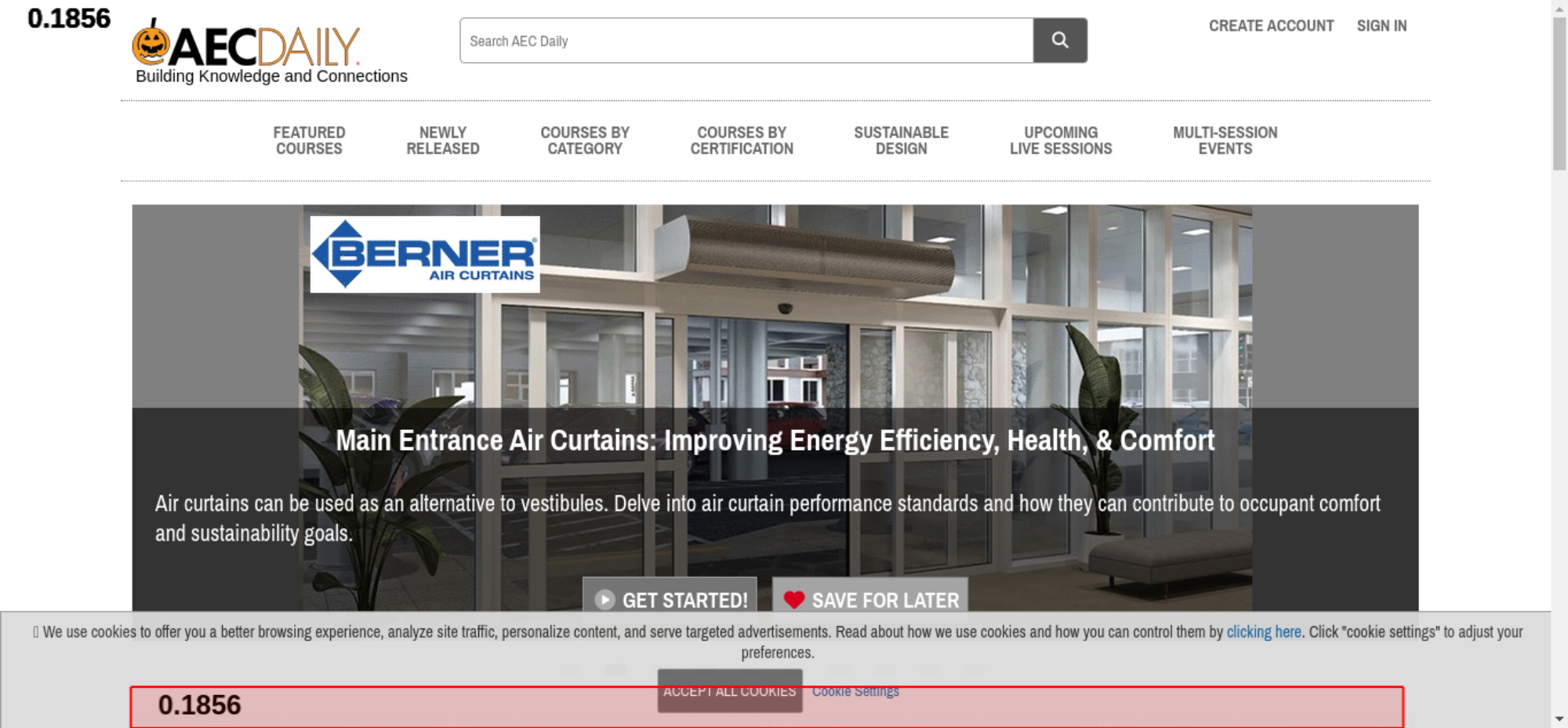Go to Newly Released courses
Image resolution: width=1568 pixels, height=728 pixels.
442,141
